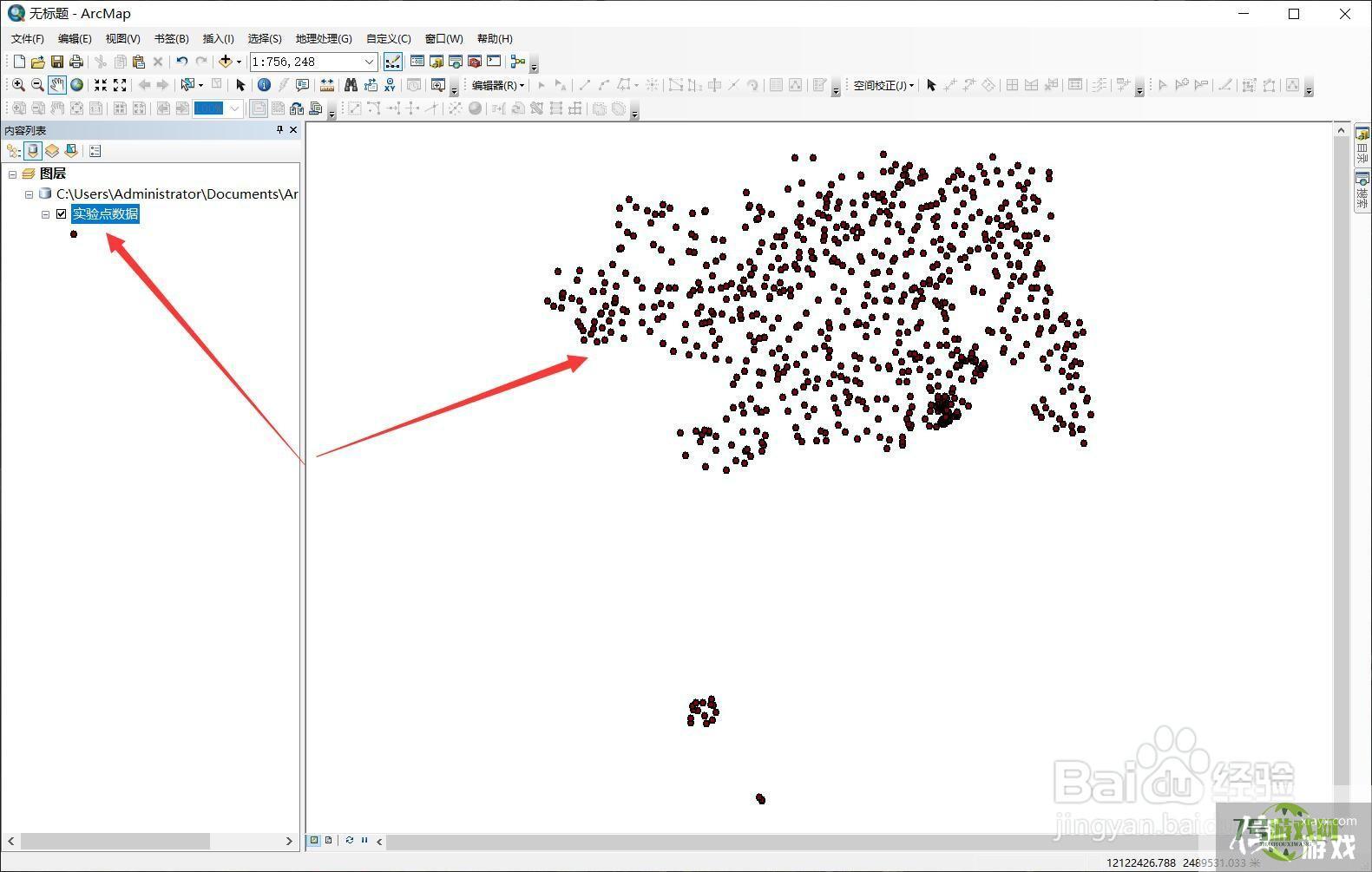The image size is (1372, 872).
Task: Open the Table of Contents window icon
Action: pos(417,62)
